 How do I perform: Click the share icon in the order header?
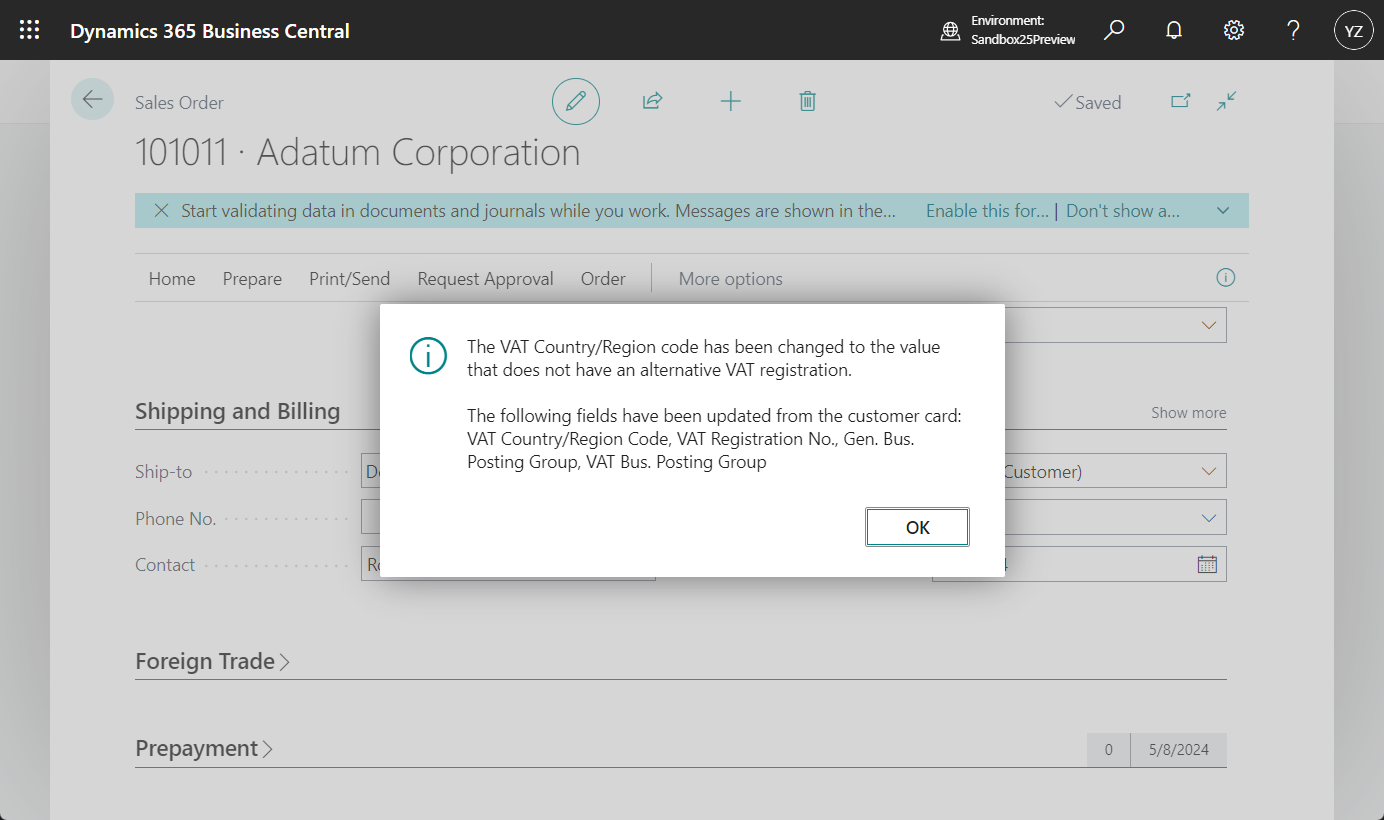click(x=652, y=101)
